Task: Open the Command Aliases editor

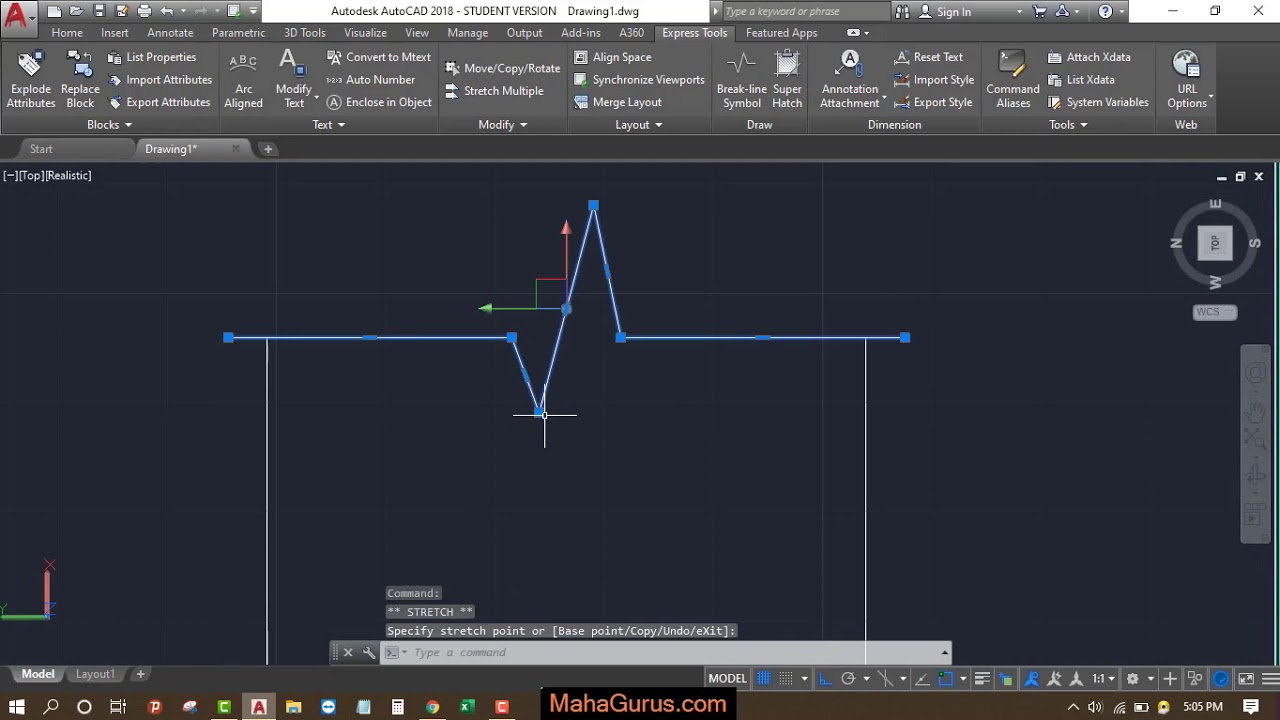Action: point(1013,79)
